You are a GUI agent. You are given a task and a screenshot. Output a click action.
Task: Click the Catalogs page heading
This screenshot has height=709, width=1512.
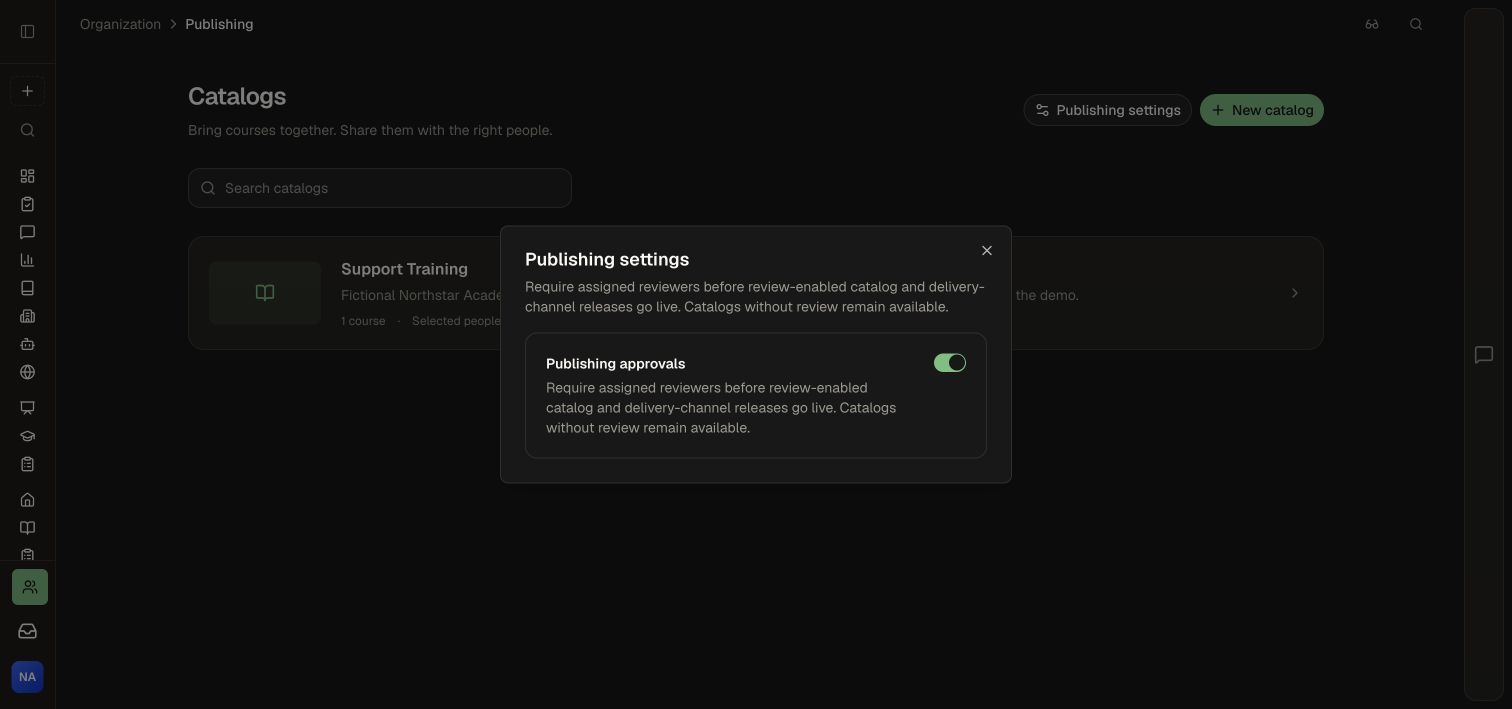237,97
